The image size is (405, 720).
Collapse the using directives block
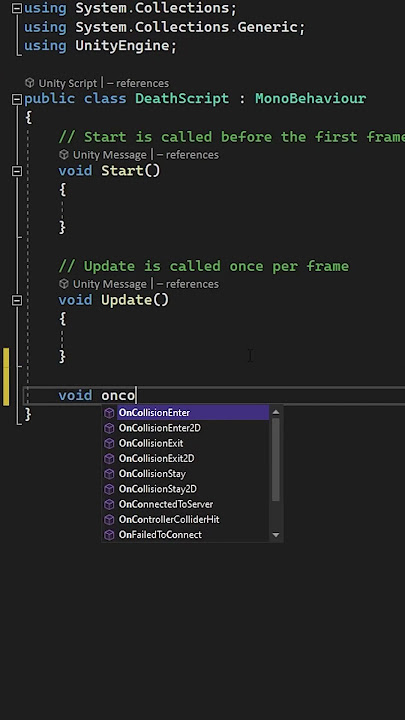click(17, 8)
